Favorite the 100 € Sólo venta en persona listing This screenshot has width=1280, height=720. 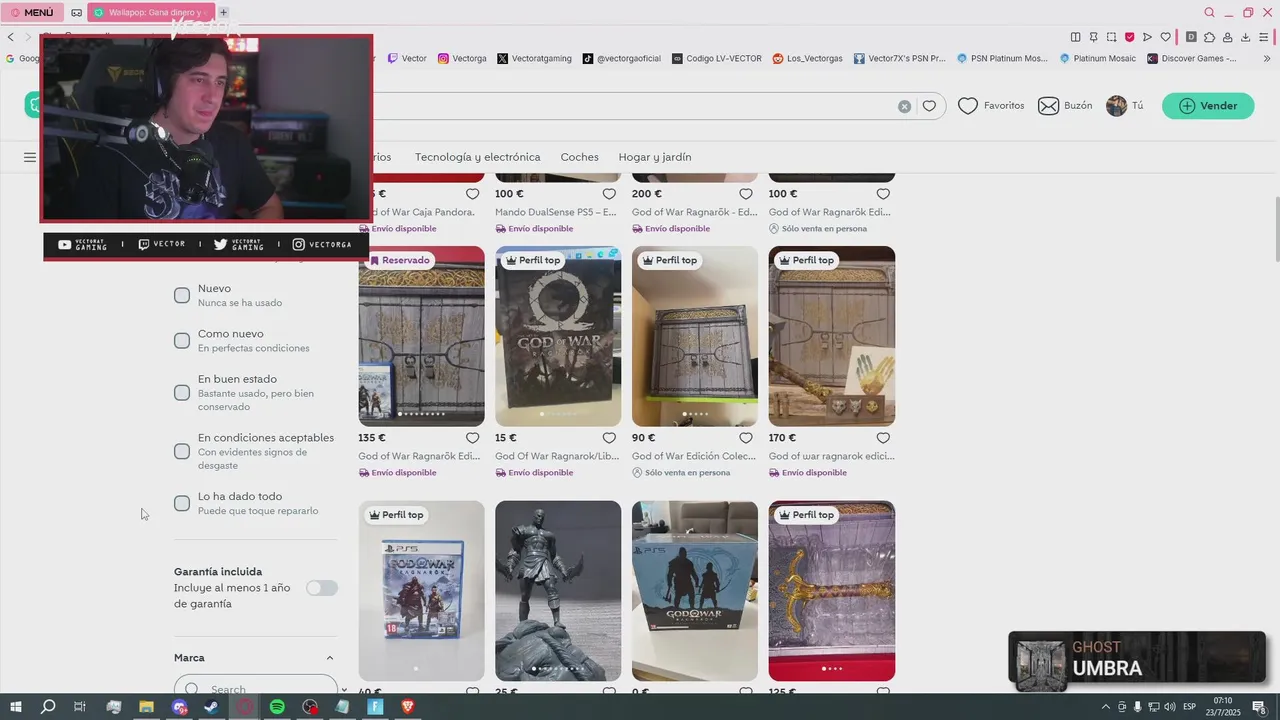[x=883, y=194]
